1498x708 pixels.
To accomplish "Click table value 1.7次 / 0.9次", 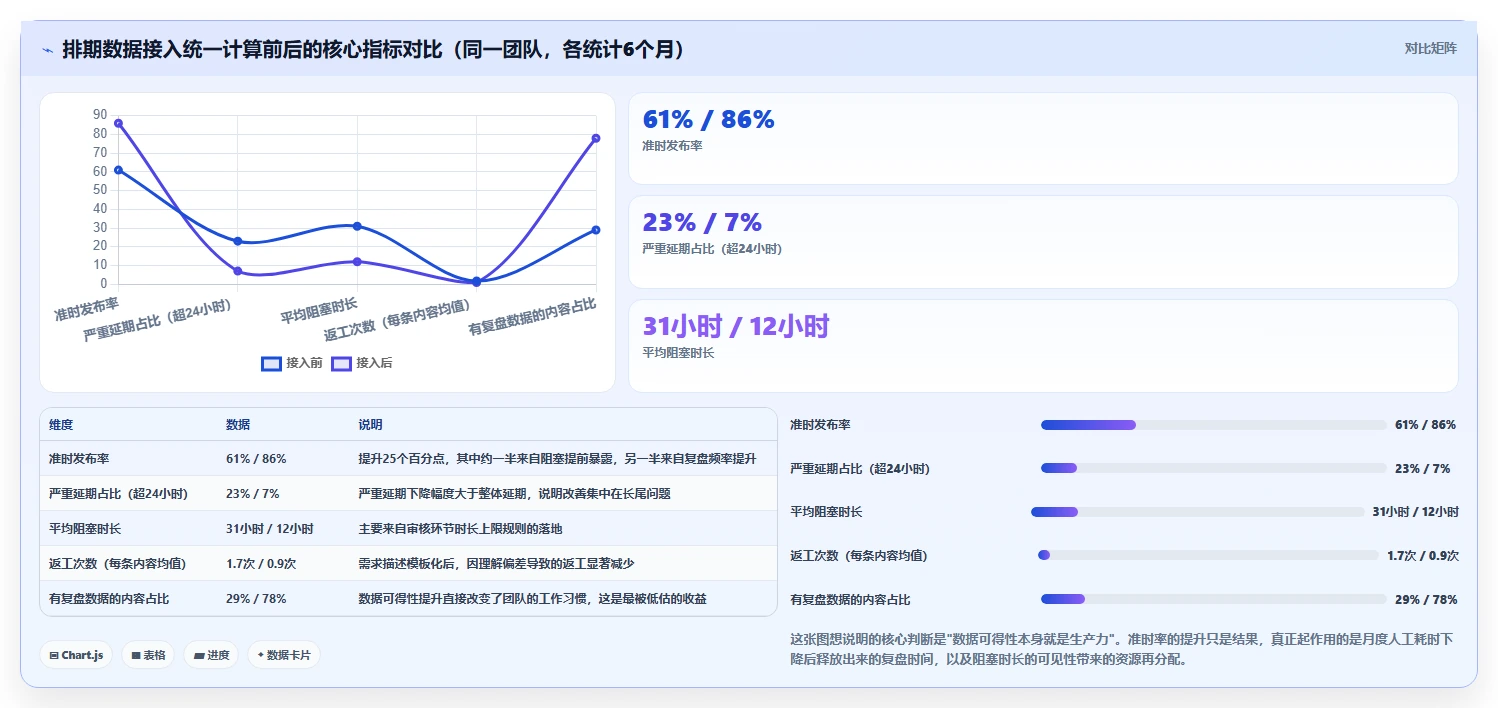I will (261, 564).
